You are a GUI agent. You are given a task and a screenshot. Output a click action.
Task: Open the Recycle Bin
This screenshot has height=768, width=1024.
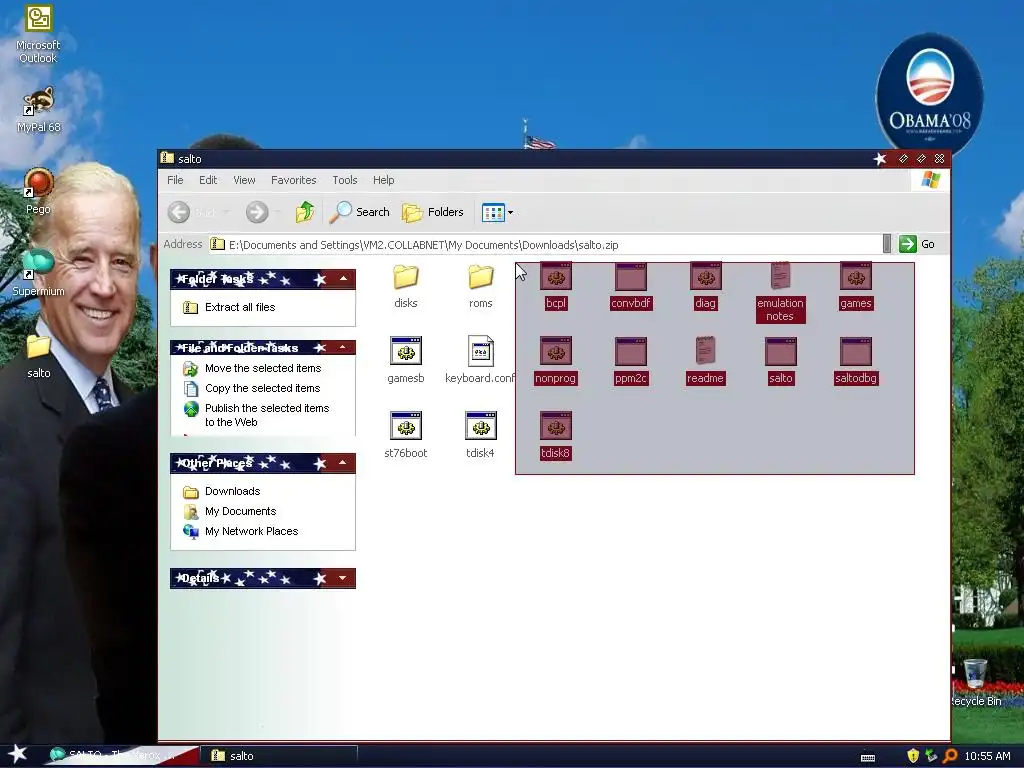point(976,683)
